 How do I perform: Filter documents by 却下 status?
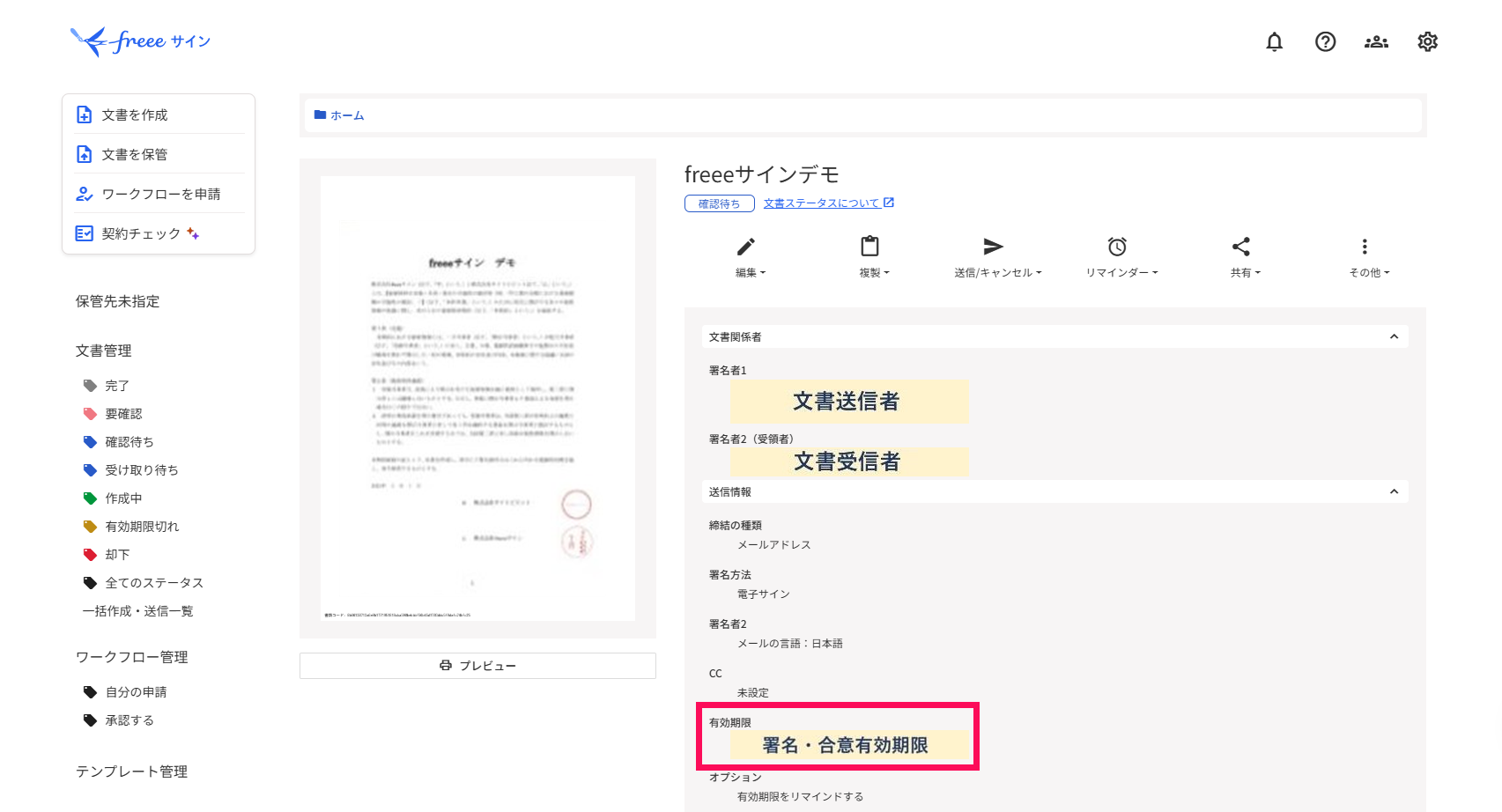117,555
